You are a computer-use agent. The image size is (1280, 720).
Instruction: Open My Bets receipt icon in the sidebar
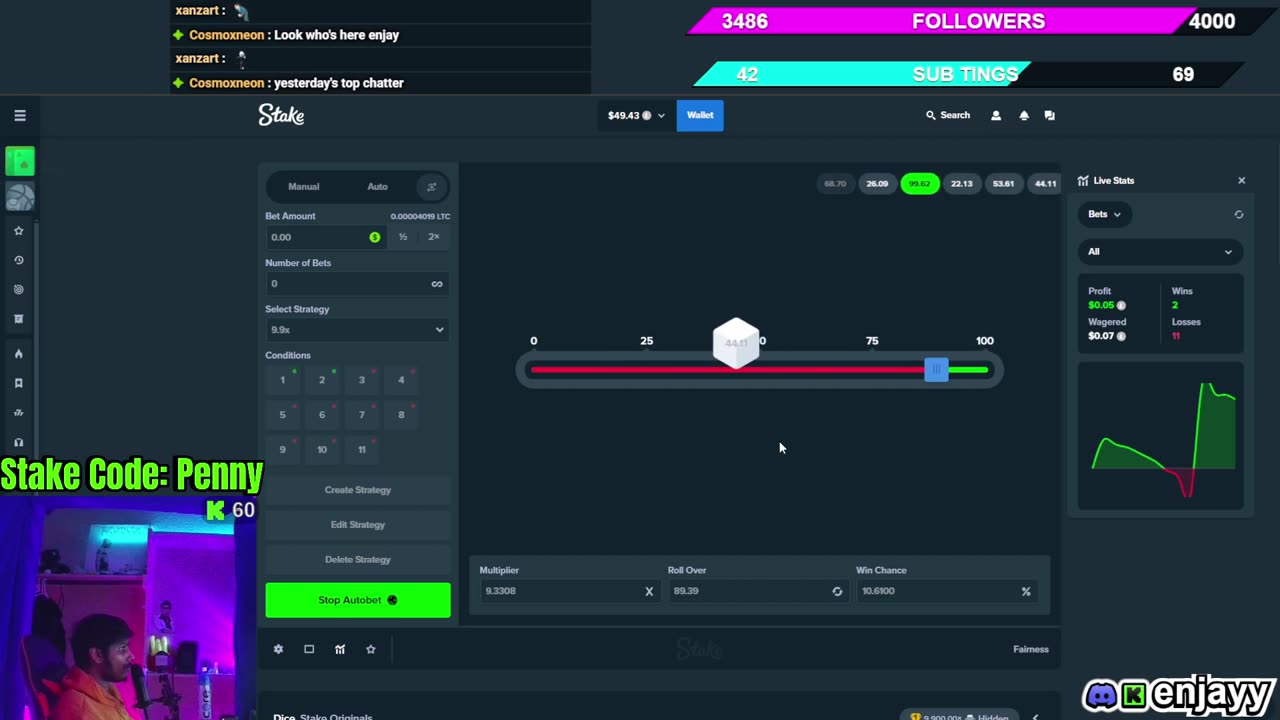tap(18, 319)
